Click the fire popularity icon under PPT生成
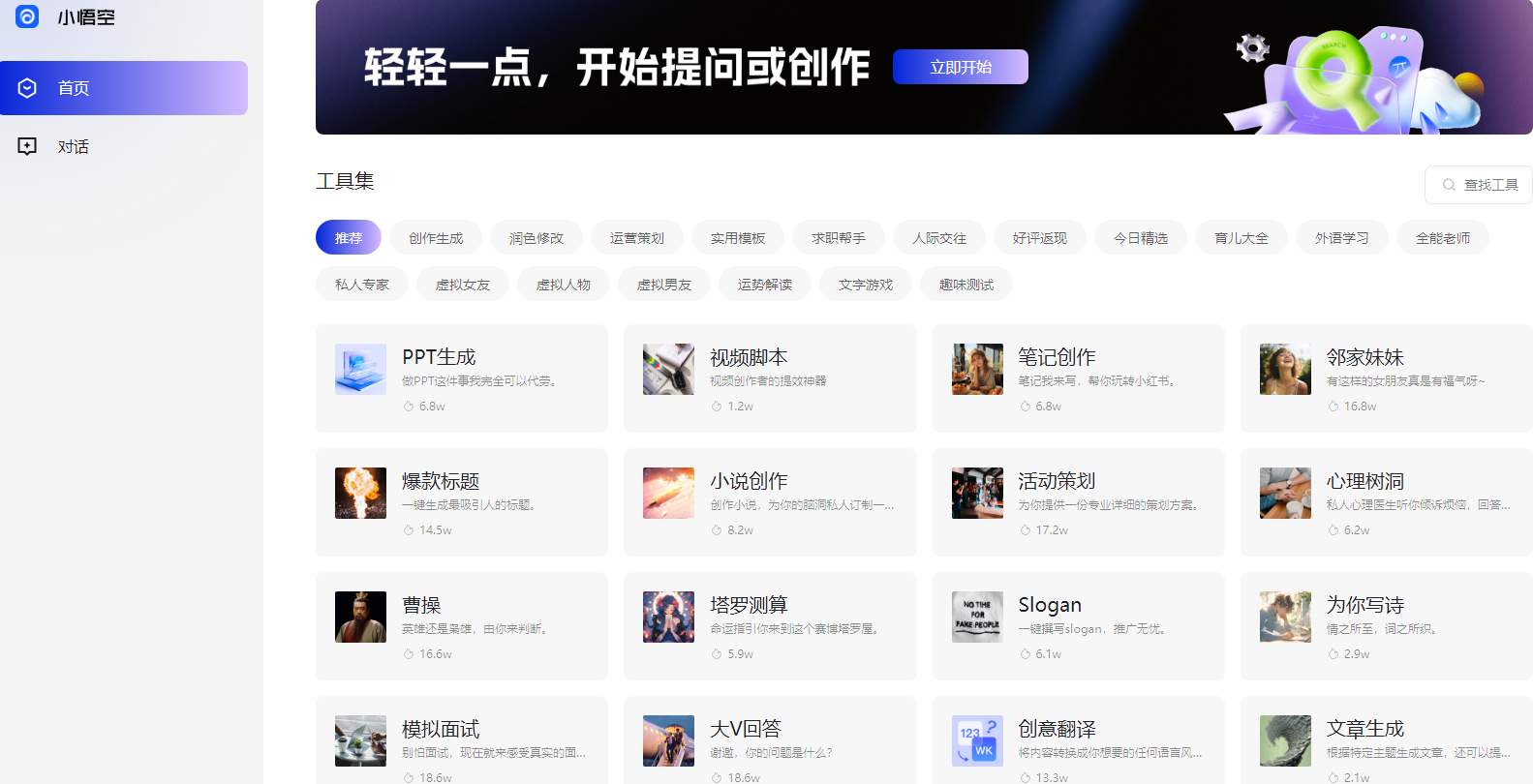 coord(409,407)
